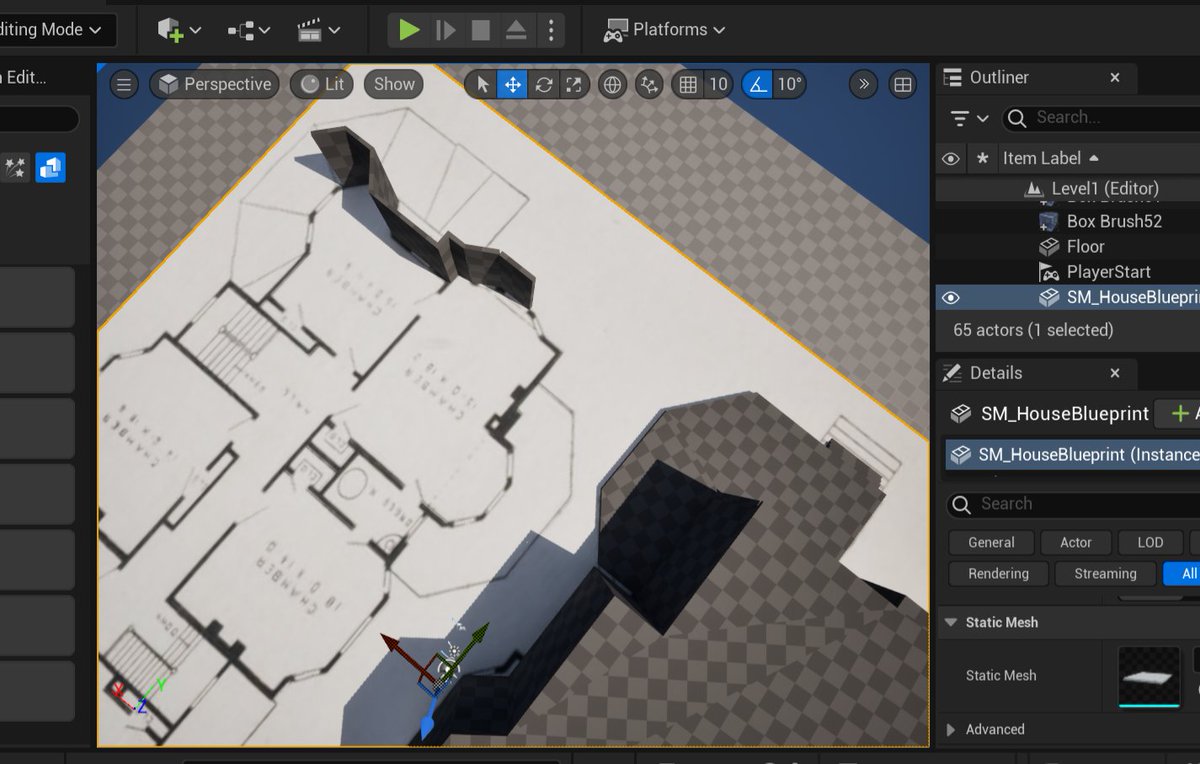This screenshot has width=1200, height=764.
Task: Change the Lit view mode
Action: coord(322,84)
